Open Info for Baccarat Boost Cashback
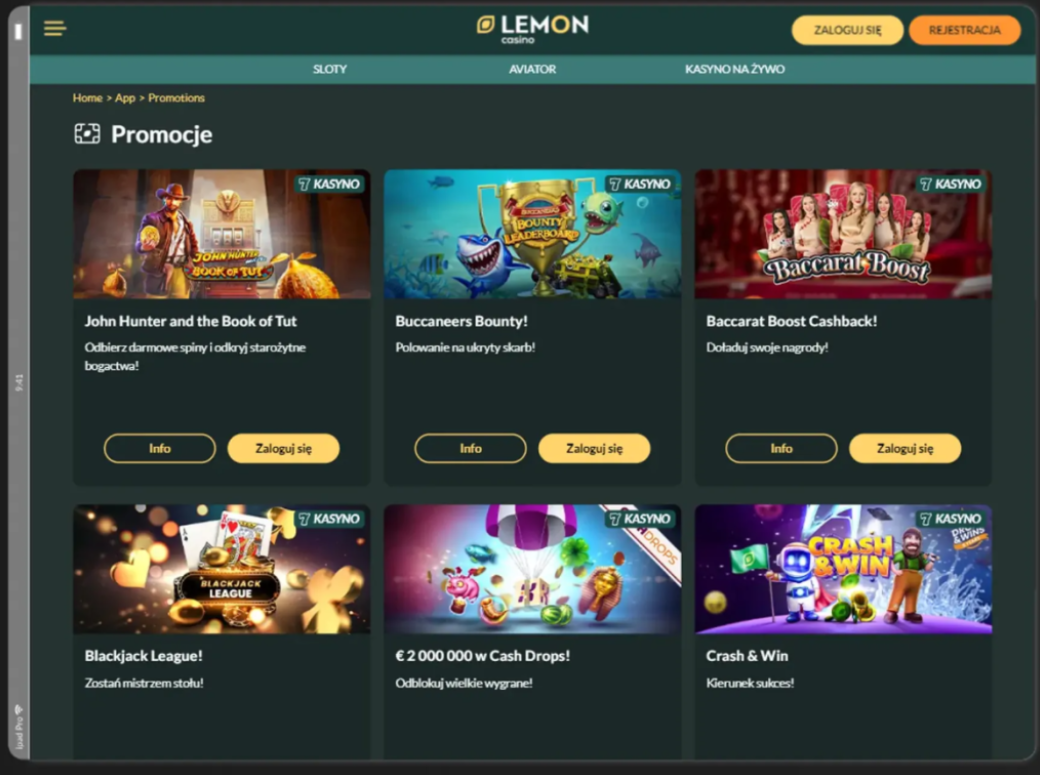The height and width of the screenshot is (775, 1040). 781,449
